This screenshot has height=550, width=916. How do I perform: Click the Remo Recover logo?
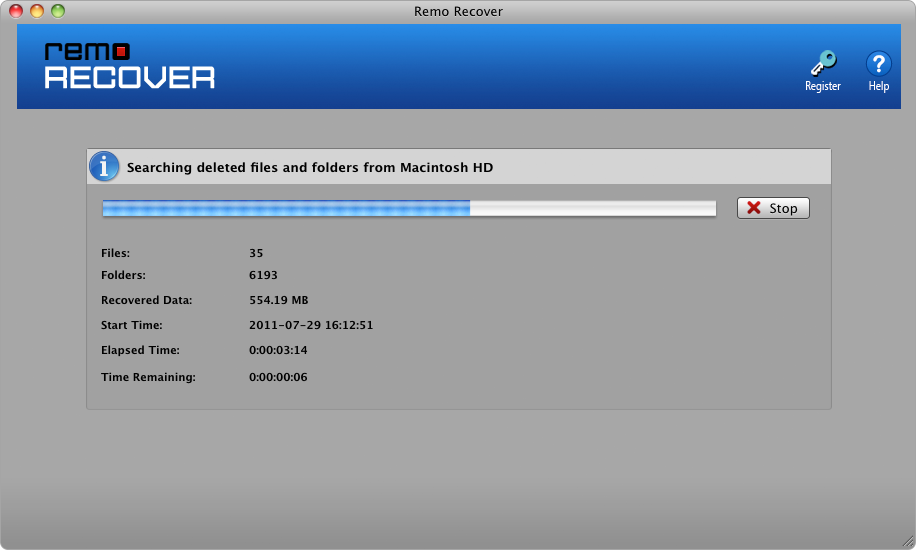pos(130,65)
